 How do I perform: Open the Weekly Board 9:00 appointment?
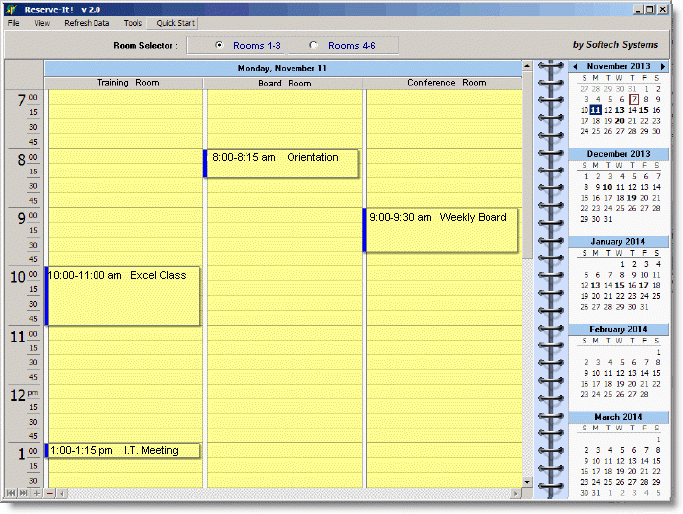point(440,230)
